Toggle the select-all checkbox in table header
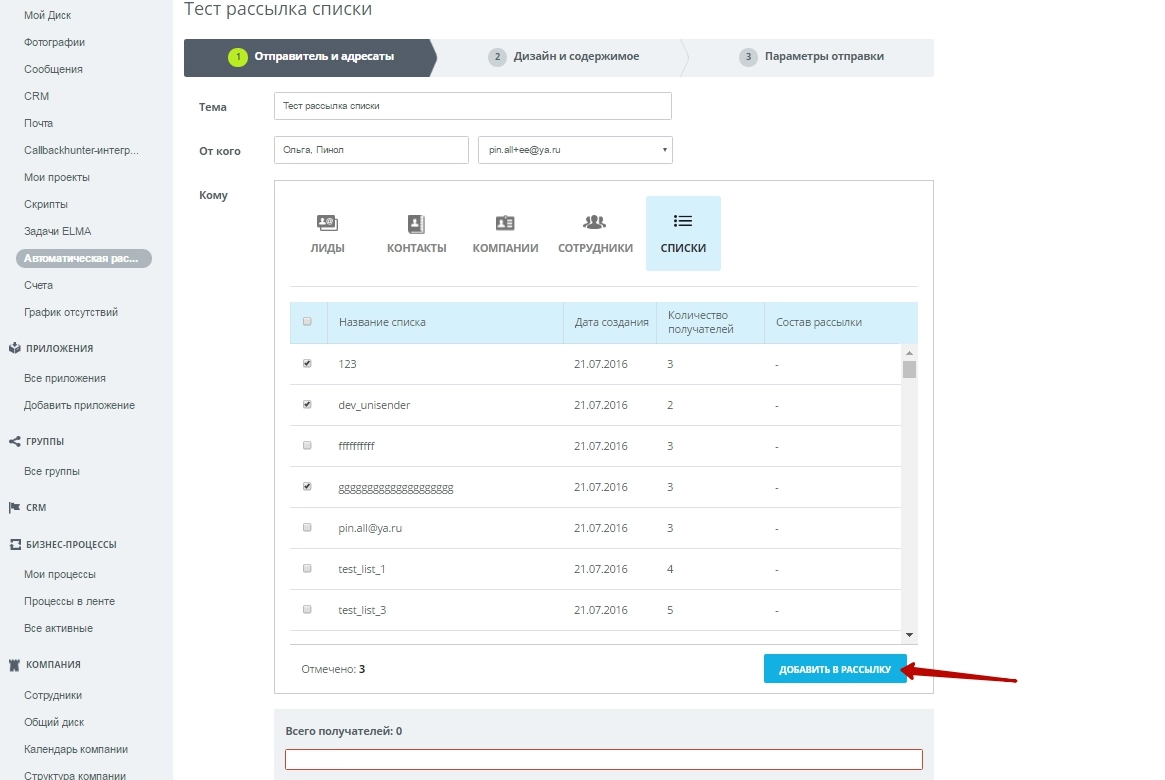Screen dimensions: 1165x780 307,322
